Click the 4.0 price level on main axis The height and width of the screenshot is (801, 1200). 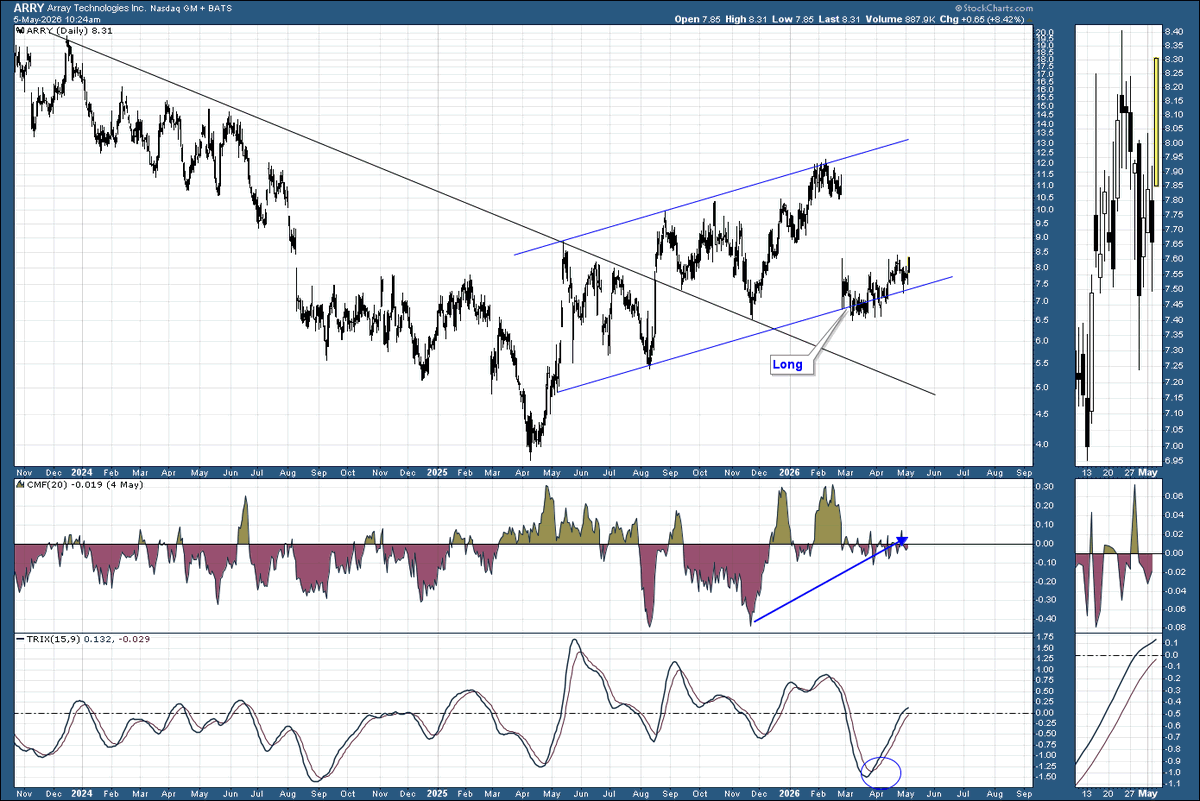tap(1043, 445)
